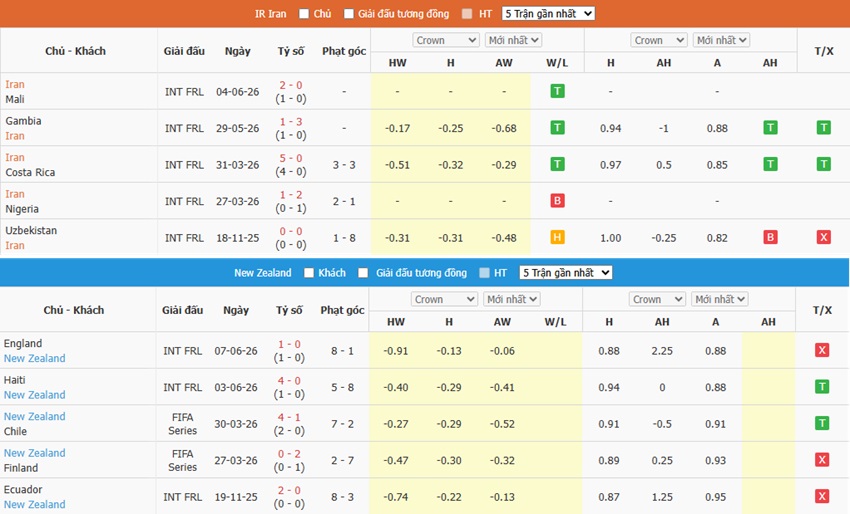This screenshot has height=514, width=850.
Task: Click Tỷ số column header in New Zealand table
Action: 289,310
